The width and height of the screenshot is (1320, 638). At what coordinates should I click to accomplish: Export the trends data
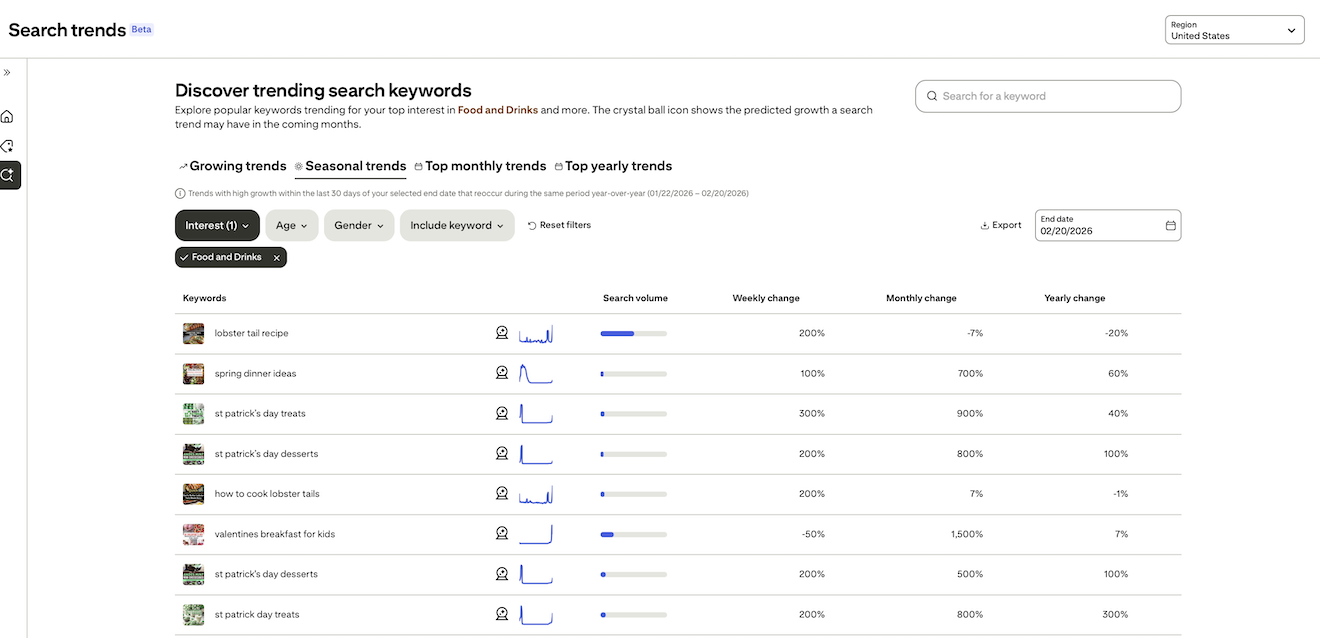click(x=1000, y=226)
